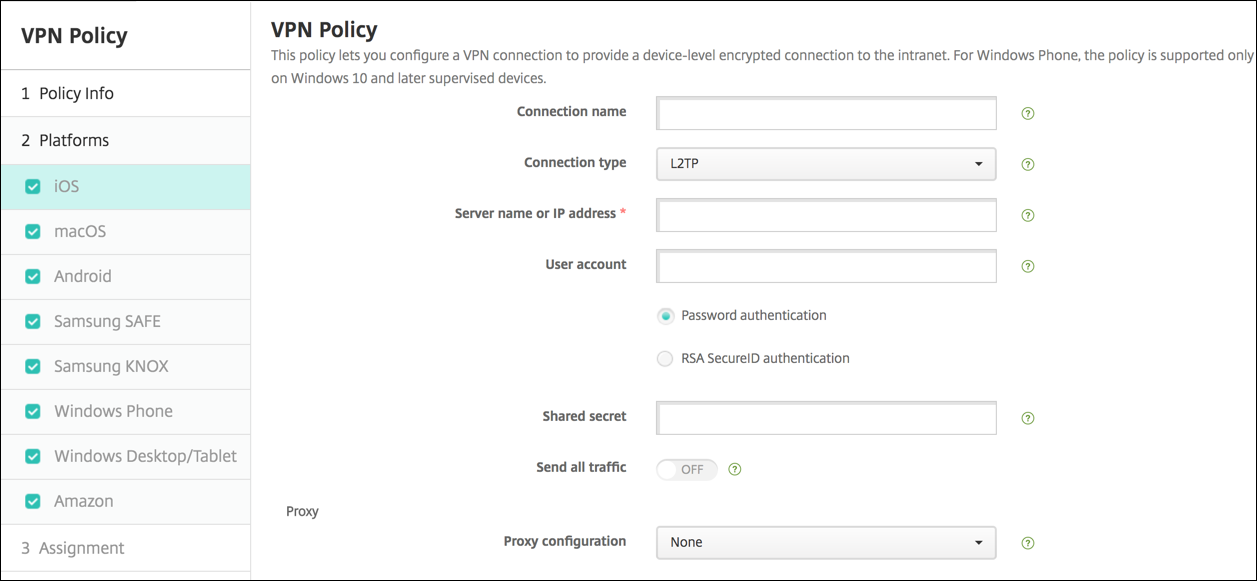Expand the Proxy configuration dropdown
This screenshot has height=581, width=1257.
point(826,542)
